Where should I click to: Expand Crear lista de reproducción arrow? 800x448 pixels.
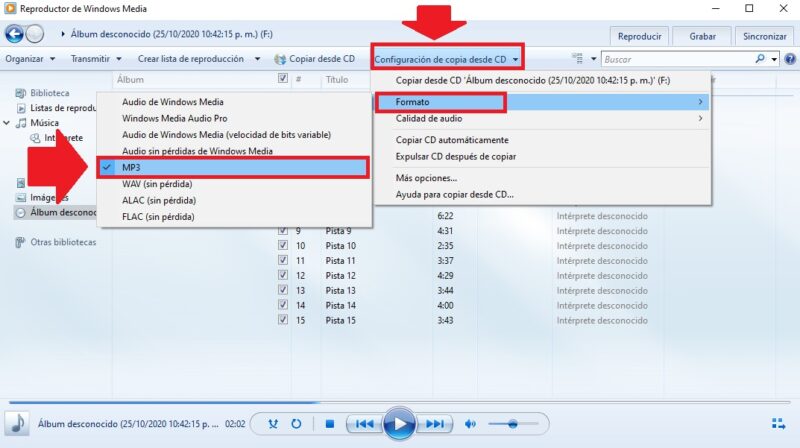258,59
